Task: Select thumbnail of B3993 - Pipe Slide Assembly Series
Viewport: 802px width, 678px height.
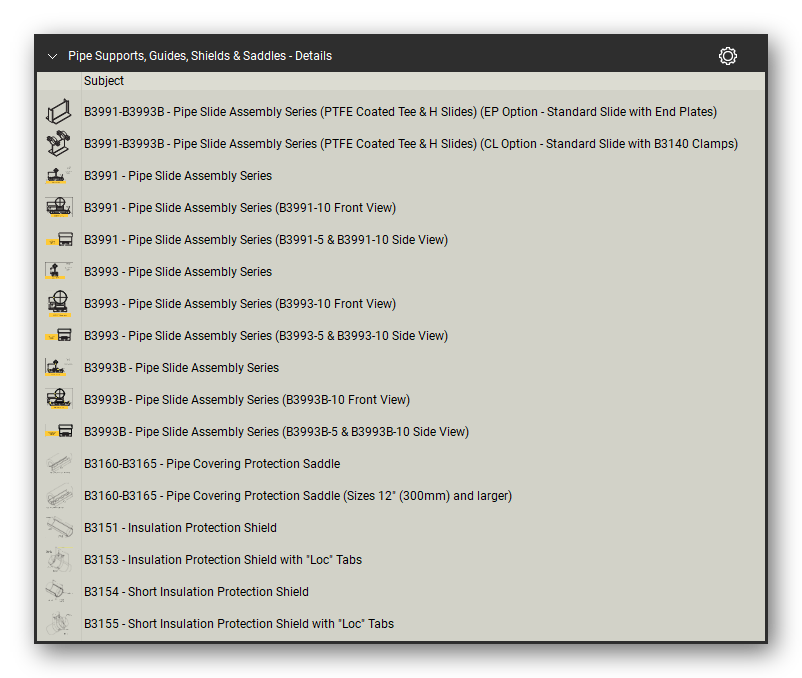Action: 59,272
